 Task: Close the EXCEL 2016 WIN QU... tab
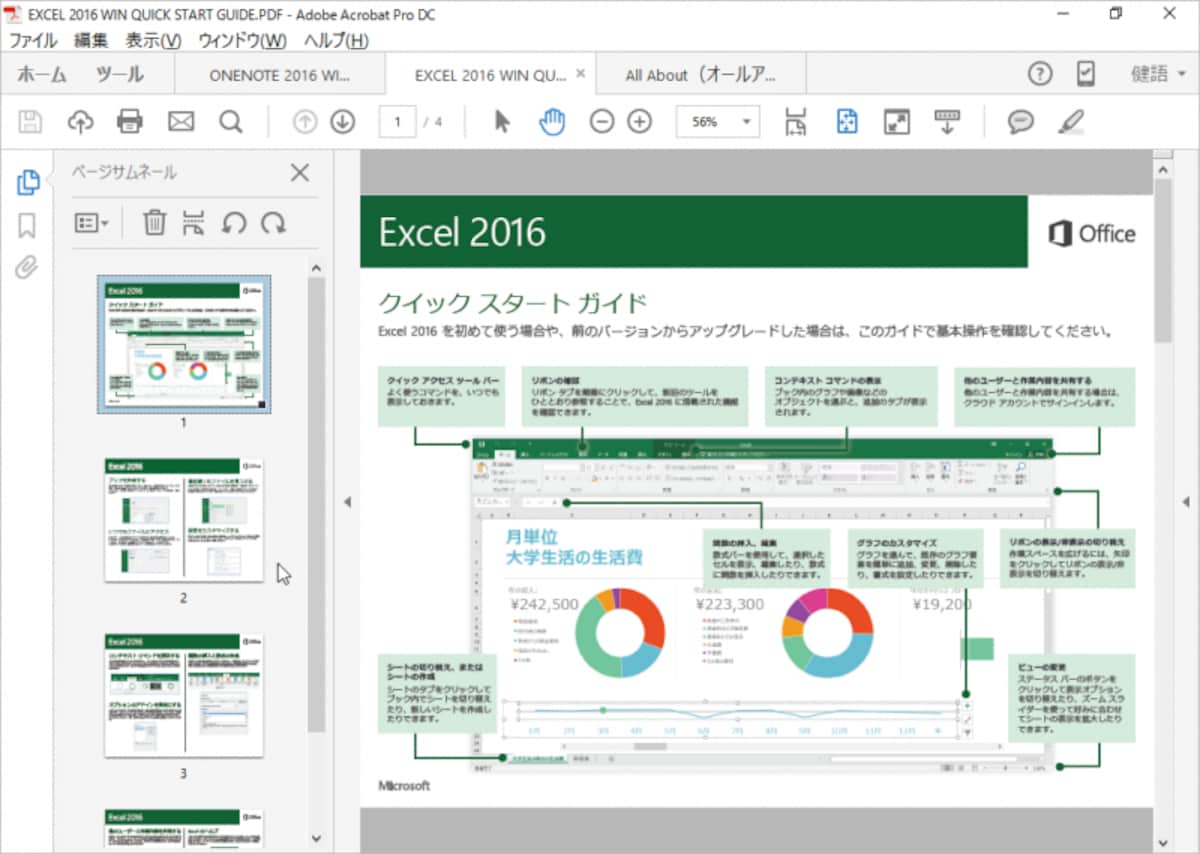pos(578,75)
